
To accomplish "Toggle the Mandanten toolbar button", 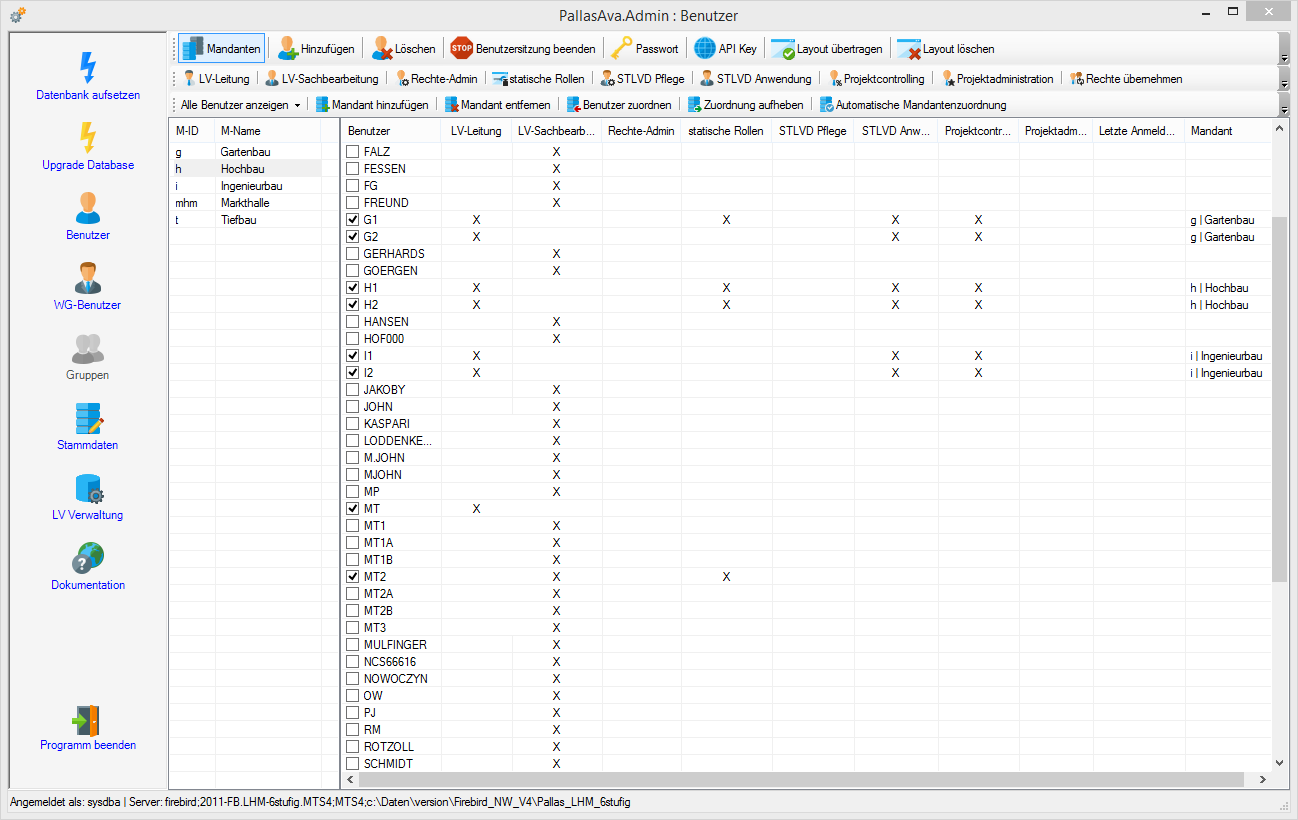I will pos(221,49).
